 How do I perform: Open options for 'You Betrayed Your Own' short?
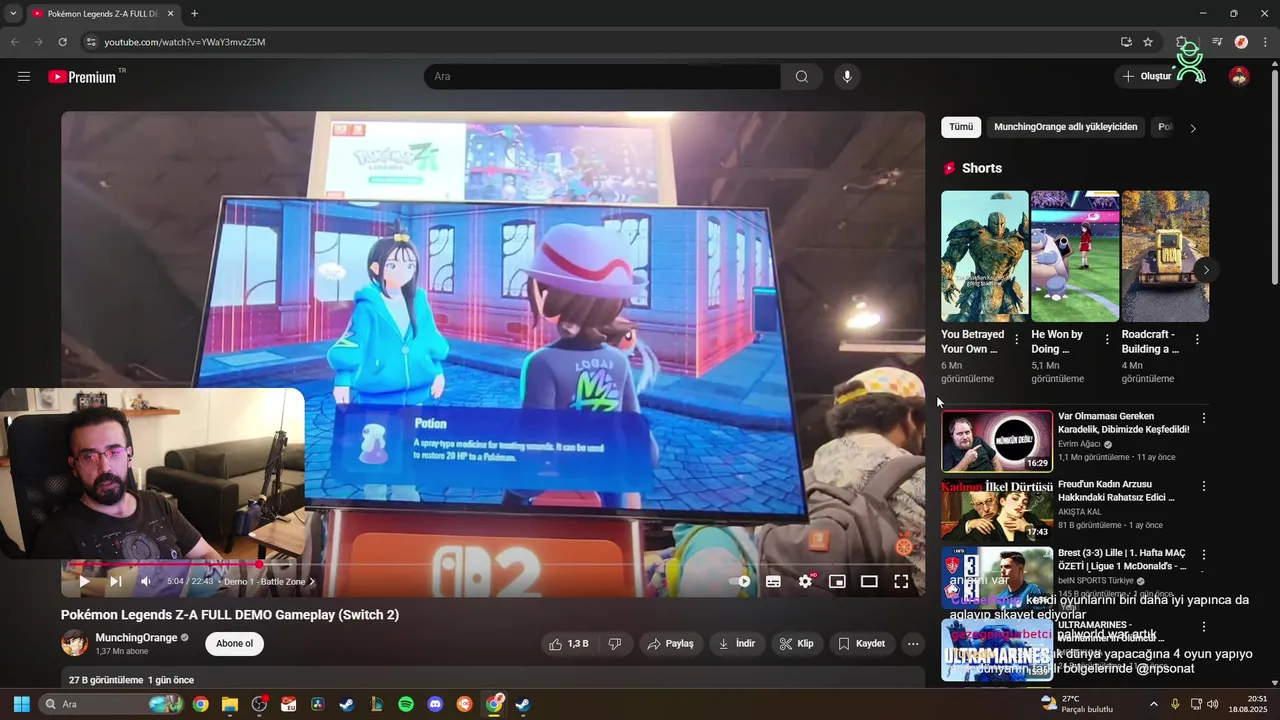tap(1017, 340)
